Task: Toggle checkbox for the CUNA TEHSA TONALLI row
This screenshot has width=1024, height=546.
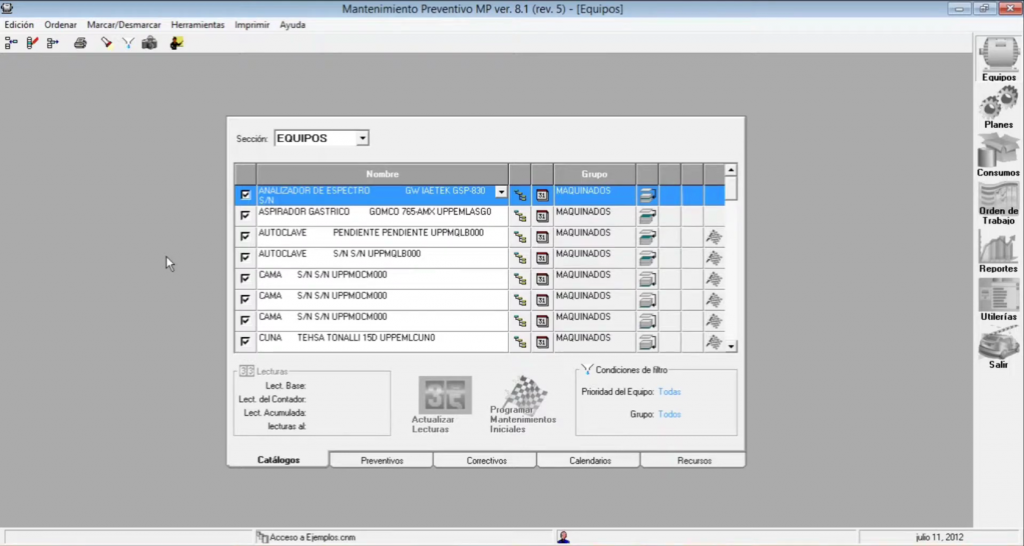Action: [x=246, y=342]
